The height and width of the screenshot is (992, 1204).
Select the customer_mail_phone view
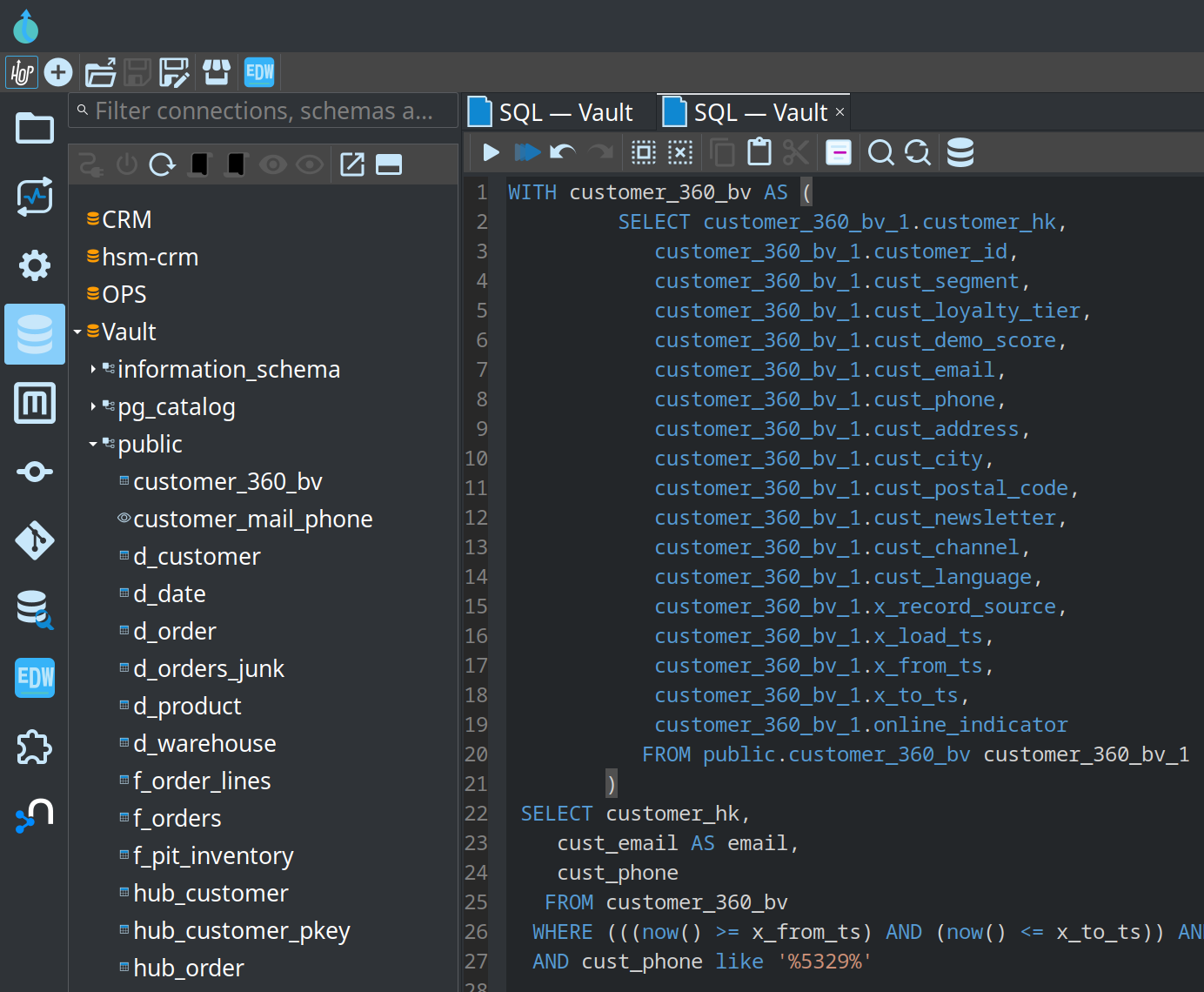pyautogui.click(x=253, y=519)
